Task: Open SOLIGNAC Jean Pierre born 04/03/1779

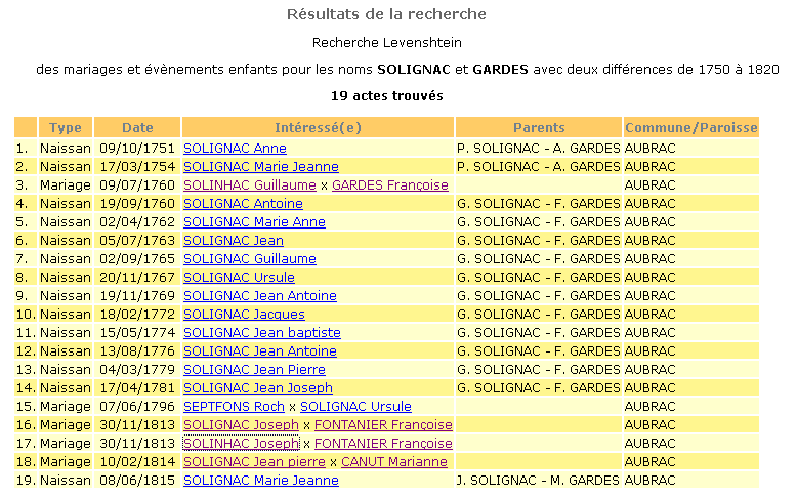Action: click(254, 369)
